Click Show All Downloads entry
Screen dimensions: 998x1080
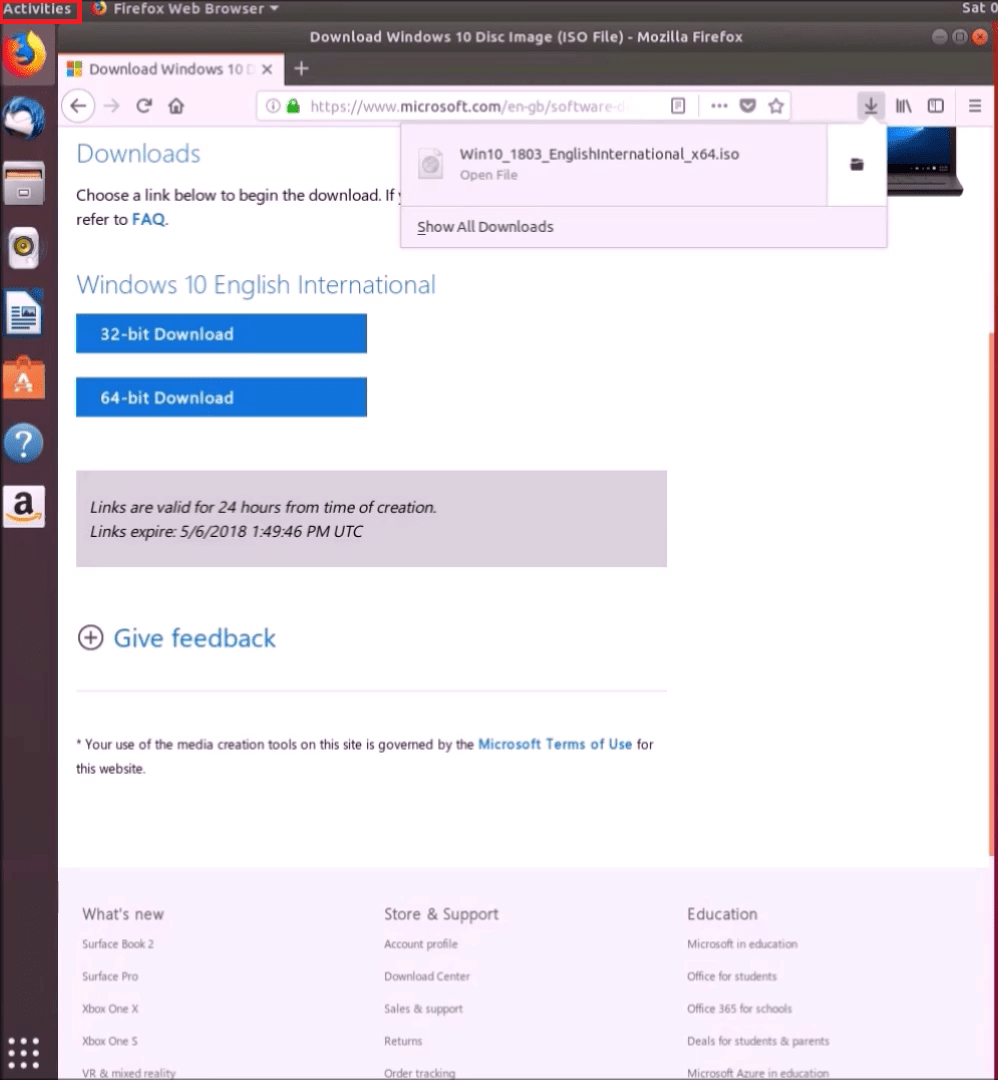pyautogui.click(x=485, y=227)
